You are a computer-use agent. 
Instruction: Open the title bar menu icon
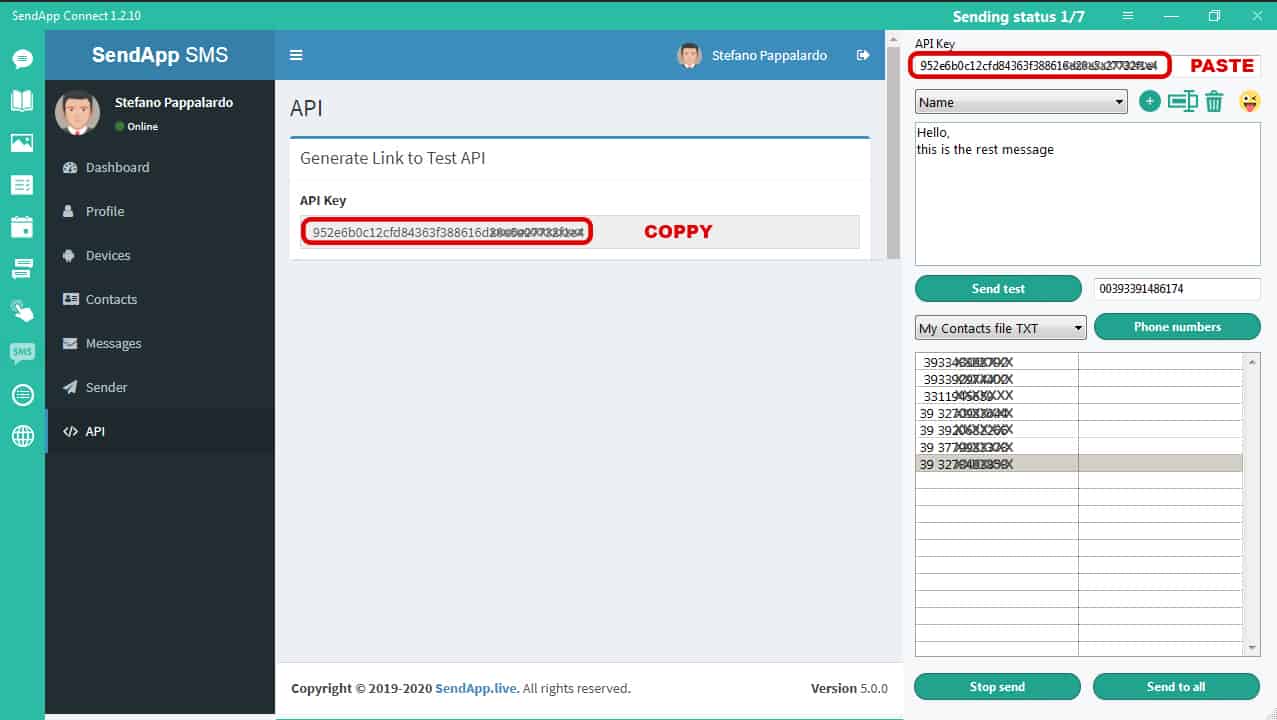pyautogui.click(x=1128, y=16)
